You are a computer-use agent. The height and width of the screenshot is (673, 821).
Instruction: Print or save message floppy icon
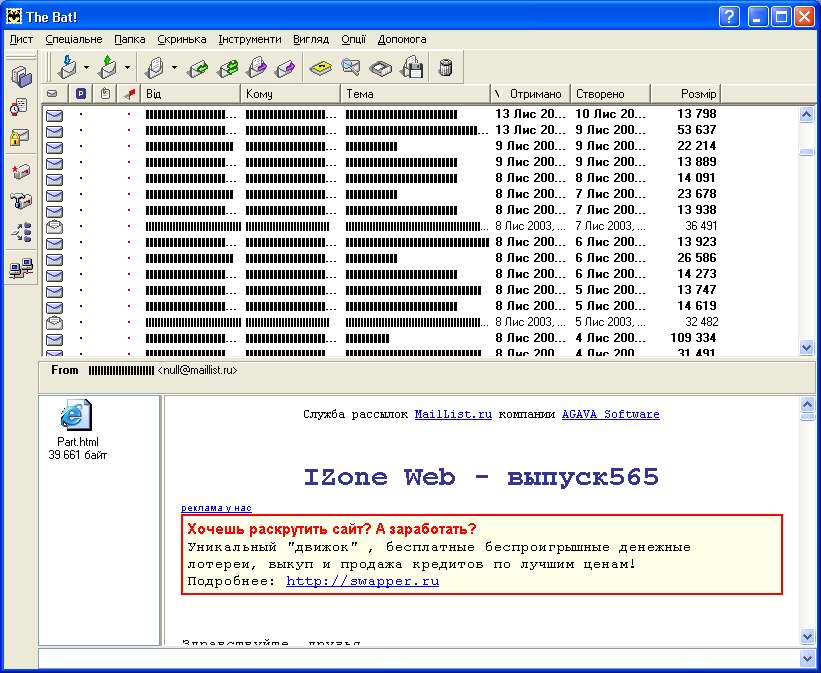pyautogui.click(x=412, y=67)
